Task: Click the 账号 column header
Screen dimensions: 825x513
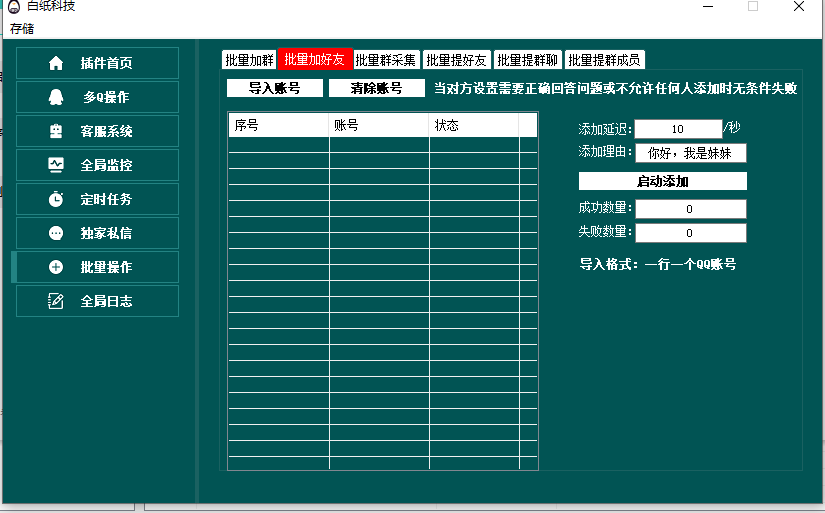Action: click(379, 125)
